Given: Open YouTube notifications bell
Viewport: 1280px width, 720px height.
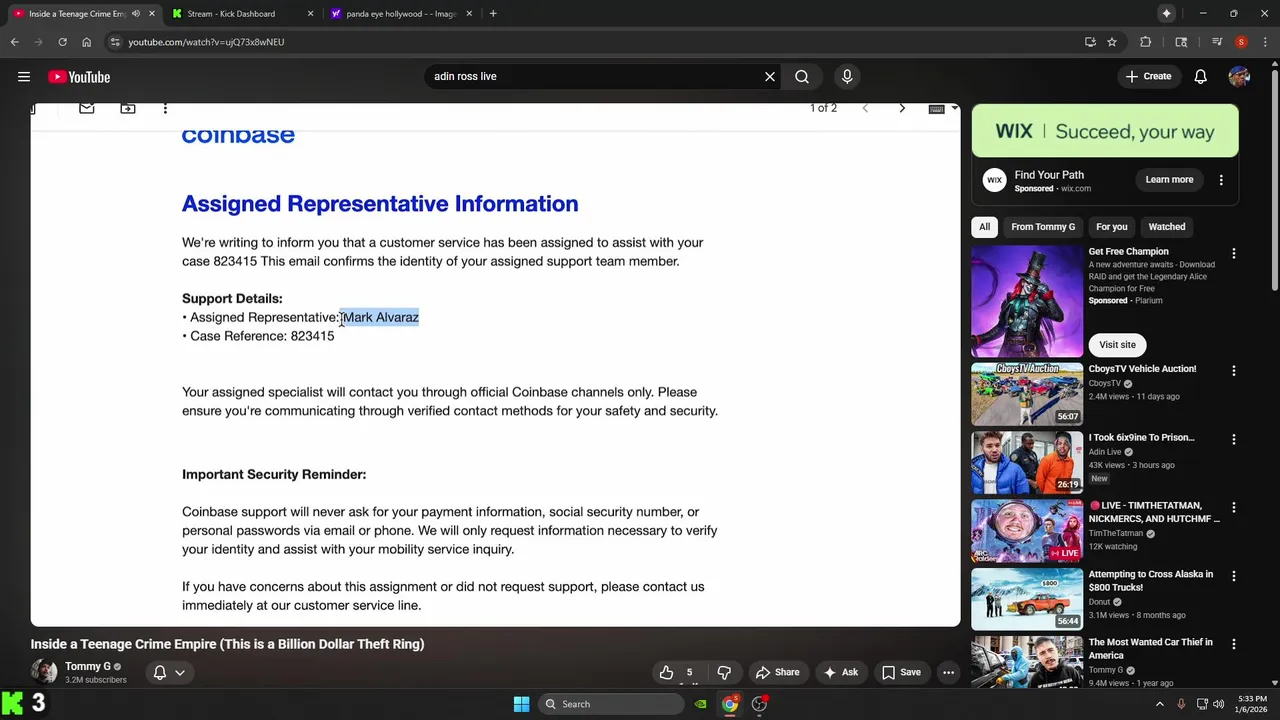Looking at the screenshot, I should click(1201, 77).
